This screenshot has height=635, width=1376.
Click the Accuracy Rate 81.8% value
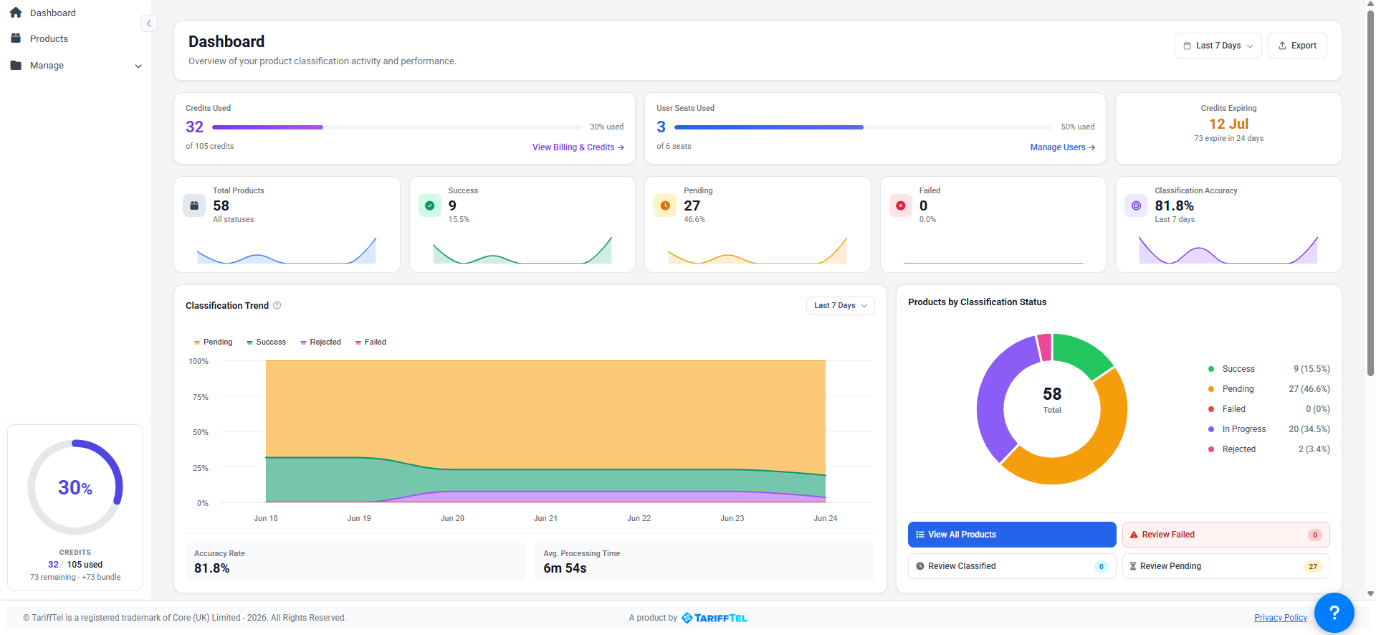click(x=212, y=568)
